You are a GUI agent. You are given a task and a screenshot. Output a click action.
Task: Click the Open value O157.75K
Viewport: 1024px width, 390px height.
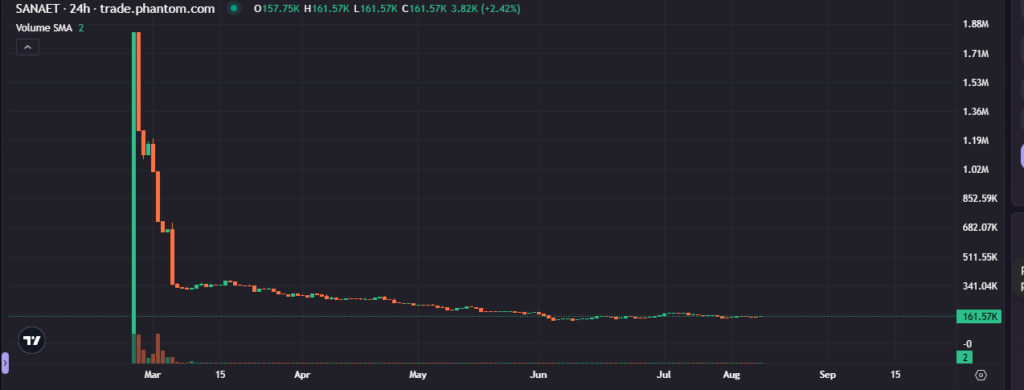(x=277, y=9)
